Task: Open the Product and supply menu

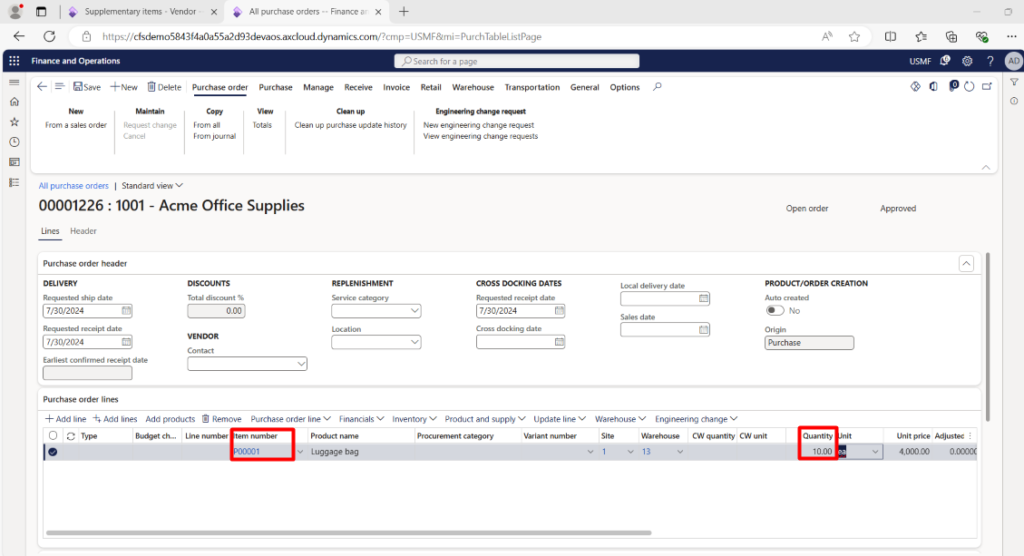Action: coord(485,419)
